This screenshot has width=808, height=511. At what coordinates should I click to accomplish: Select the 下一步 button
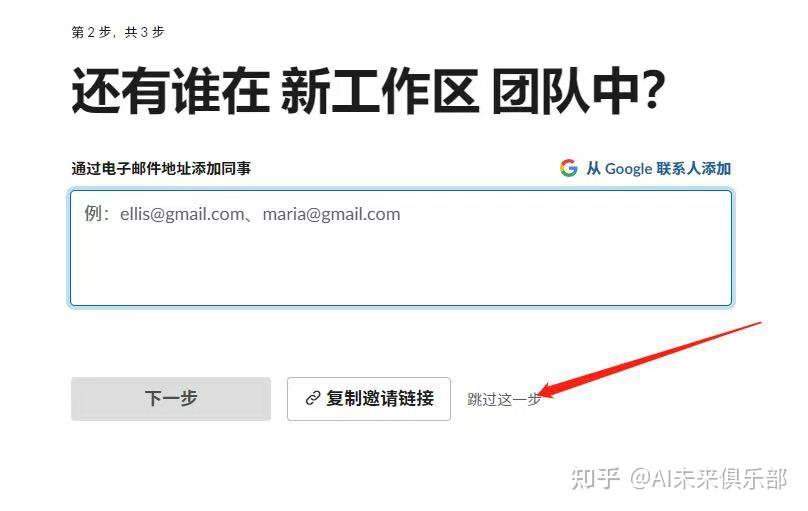pos(171,399)
